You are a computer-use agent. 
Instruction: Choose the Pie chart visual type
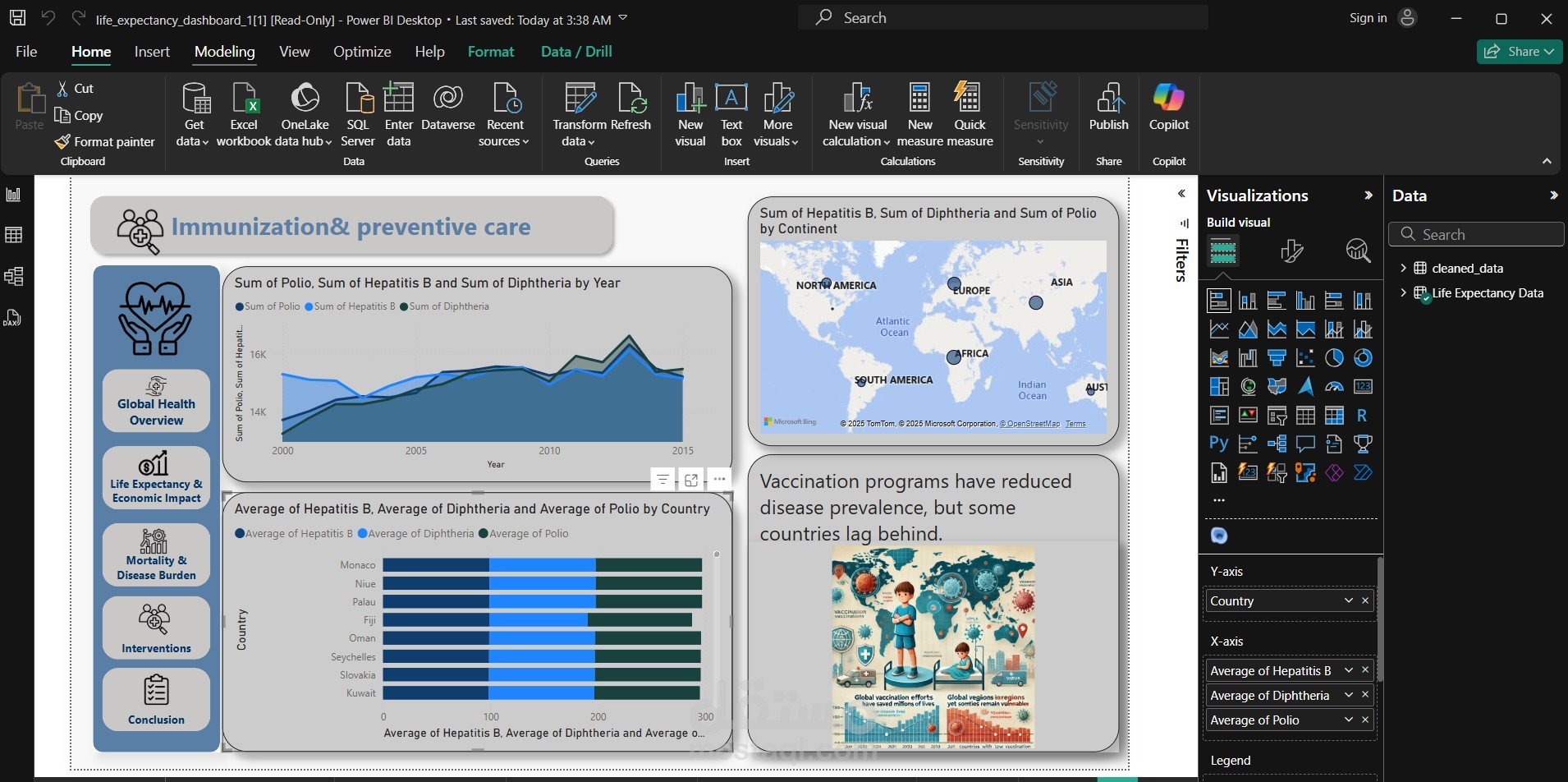1334,358
